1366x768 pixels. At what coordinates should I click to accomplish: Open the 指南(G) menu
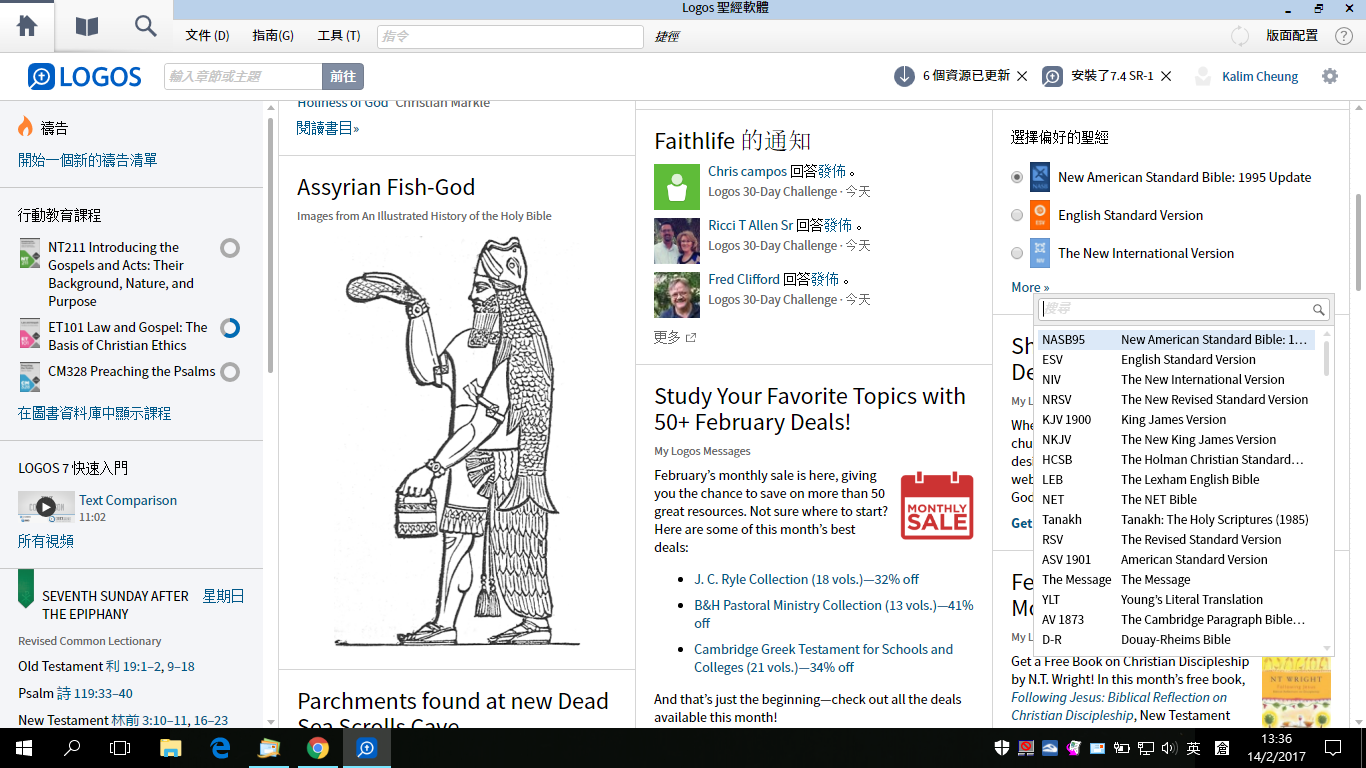(x=273, y=36)
